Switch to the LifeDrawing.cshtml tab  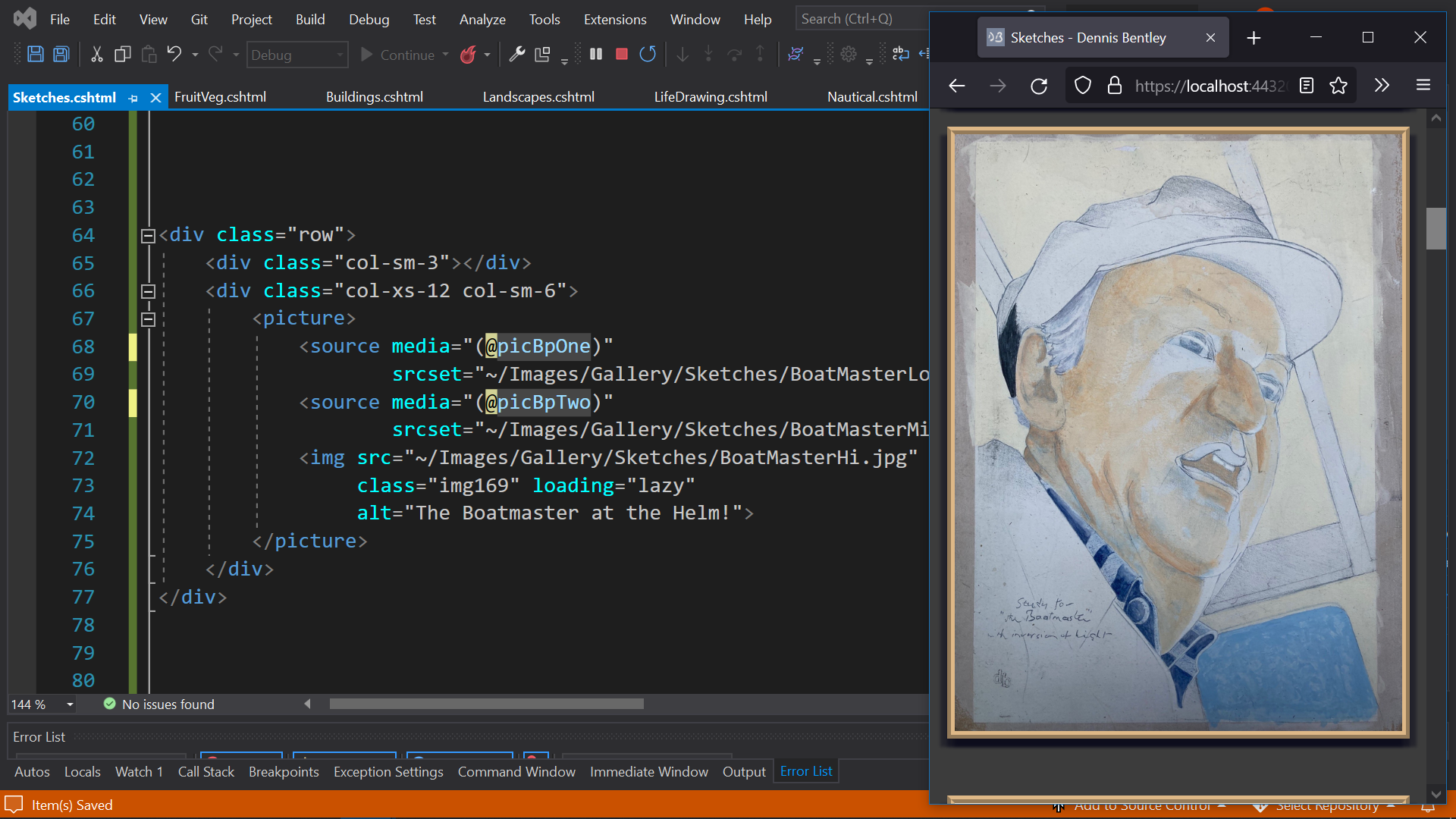(711, 97)
